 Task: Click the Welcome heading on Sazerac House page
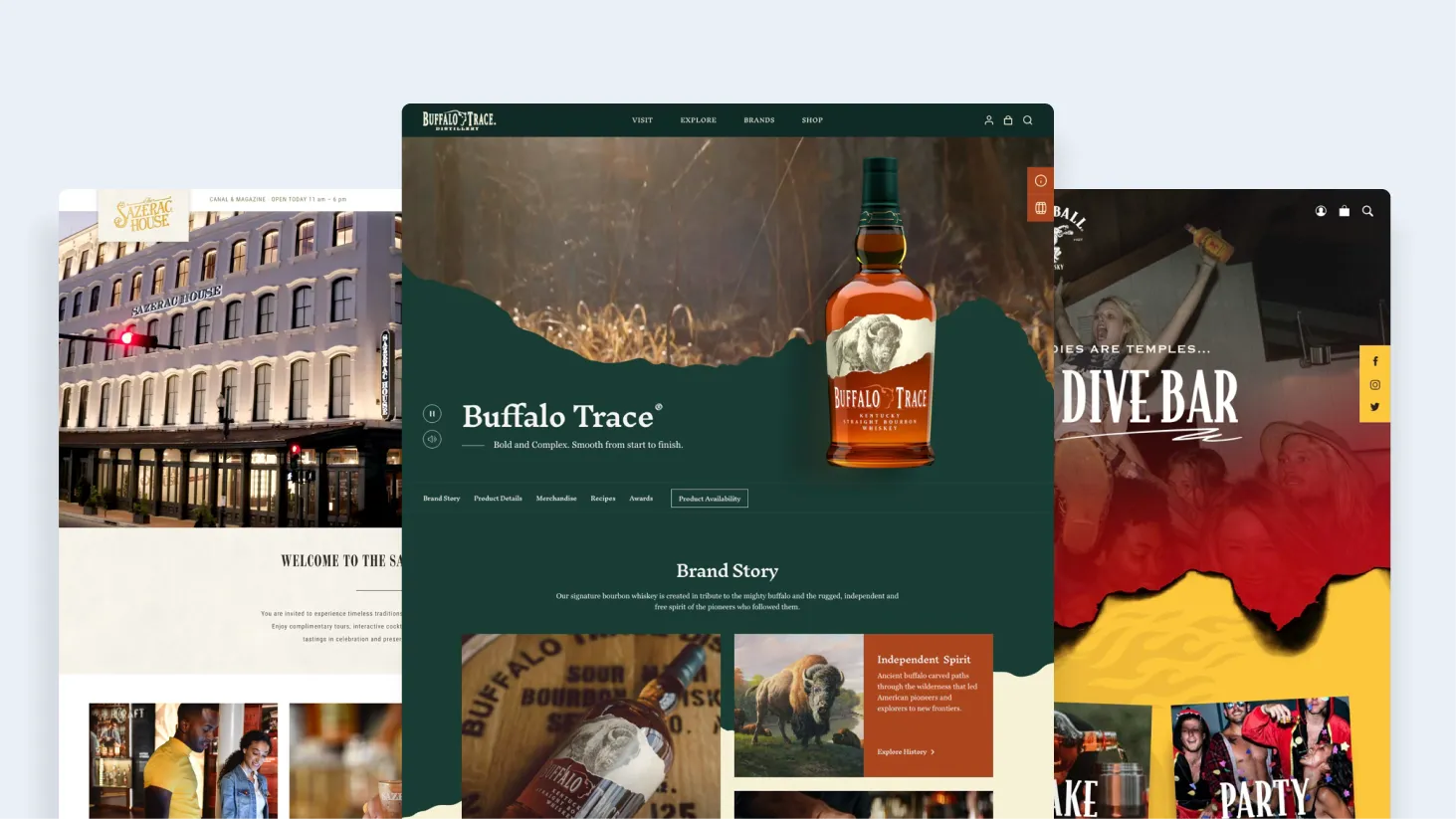341,561
